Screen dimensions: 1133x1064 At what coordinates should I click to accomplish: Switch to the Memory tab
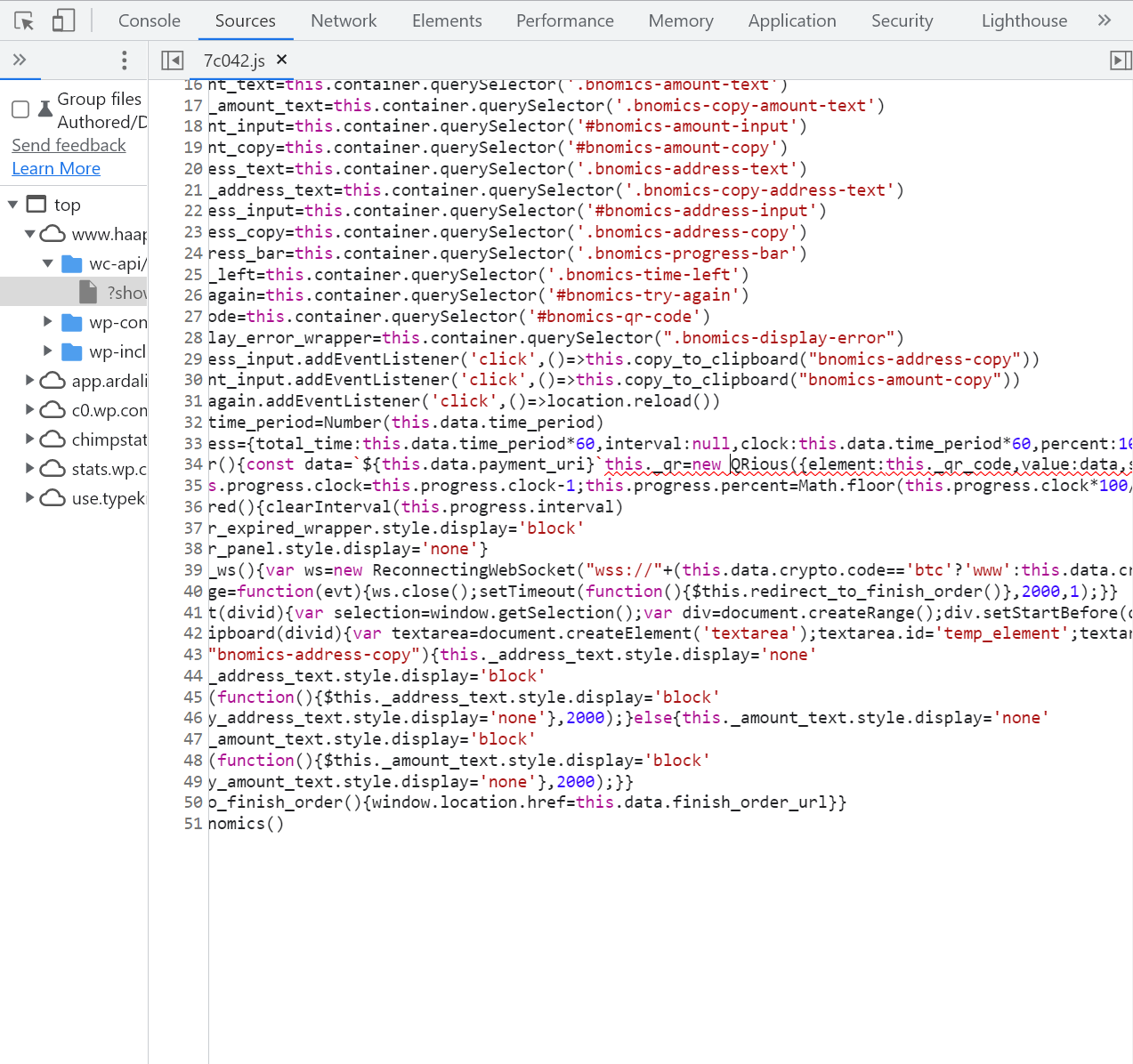pyautogui.click(x=681, y=20)
